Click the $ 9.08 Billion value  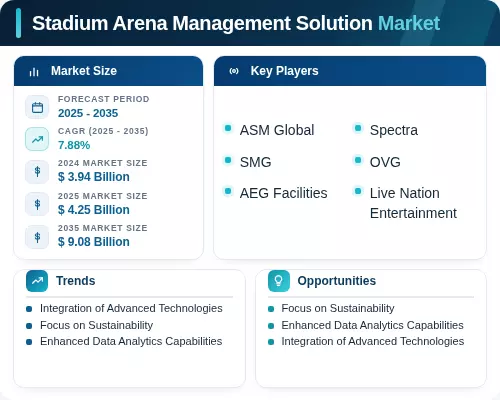pos(94,242)
